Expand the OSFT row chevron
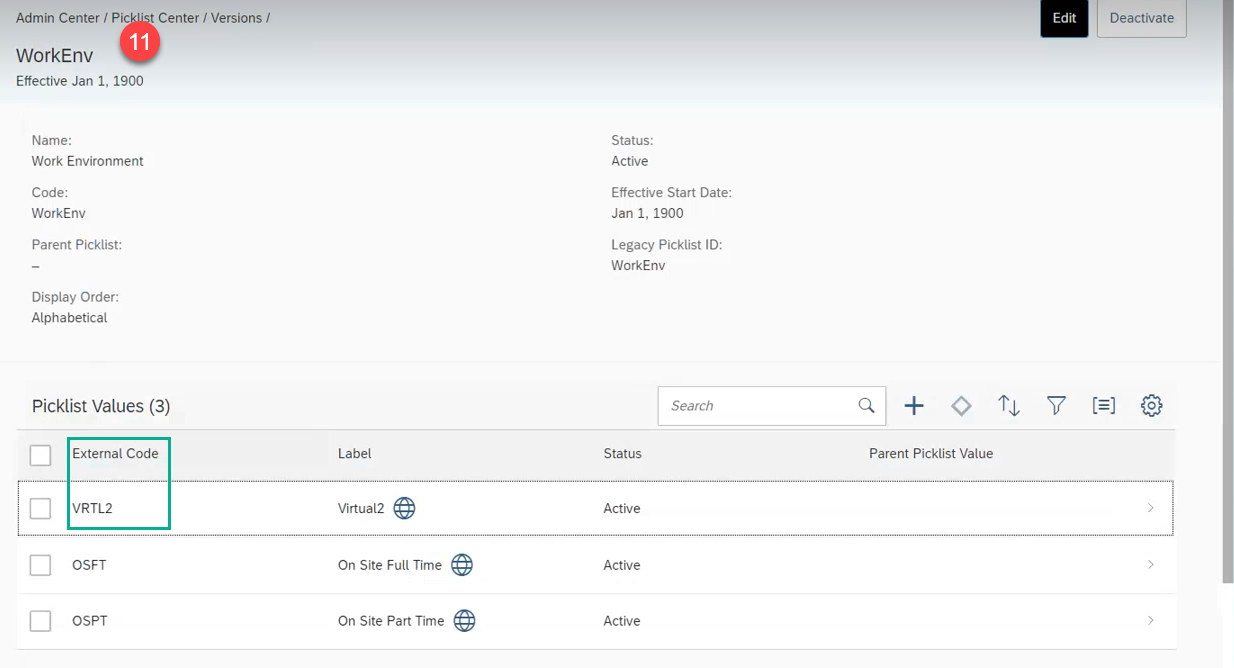This screenshot has width=1234, height=668. coord(1150,565)
